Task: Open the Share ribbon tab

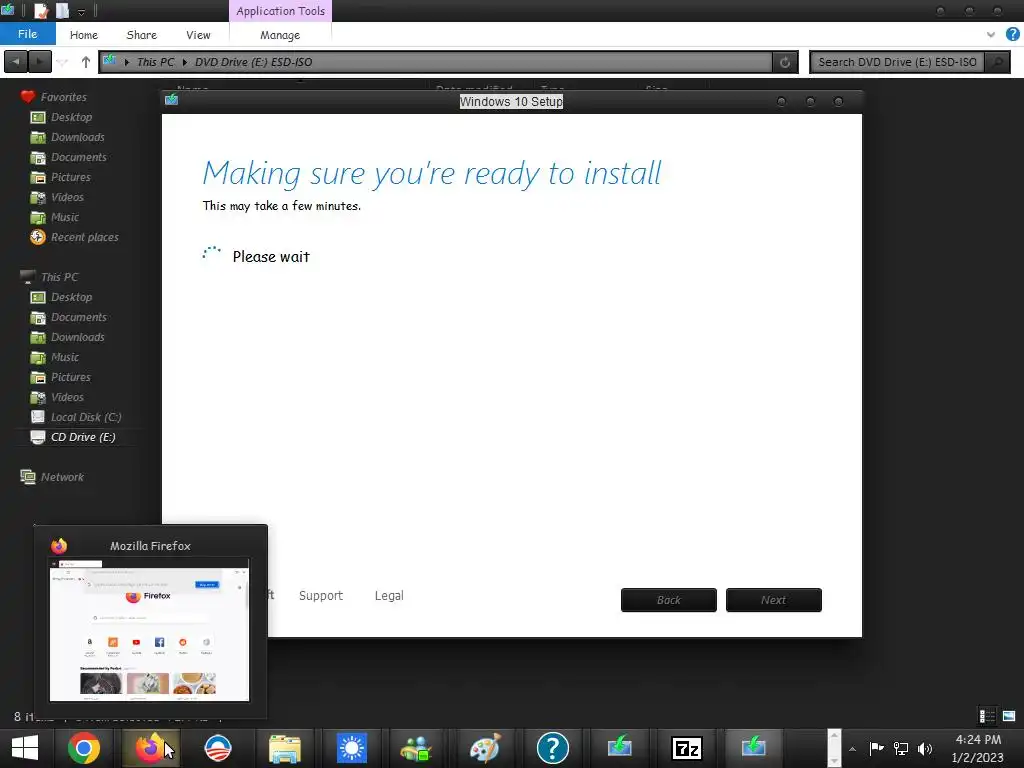Action: point(141,35)
